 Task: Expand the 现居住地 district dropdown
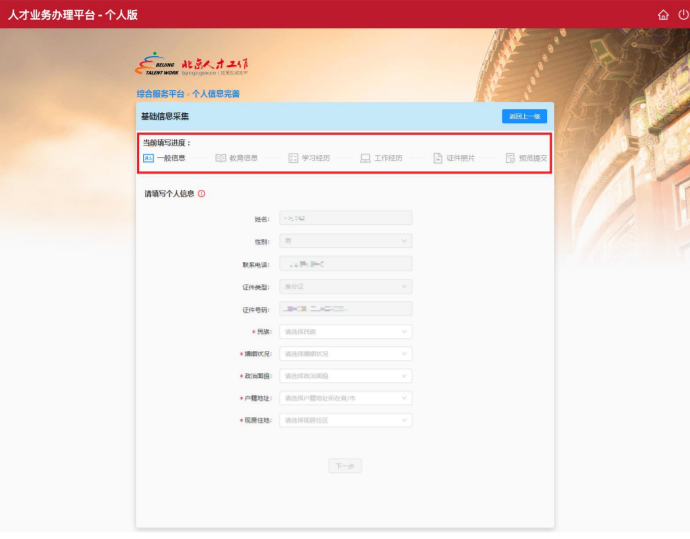tap(345, 420)
